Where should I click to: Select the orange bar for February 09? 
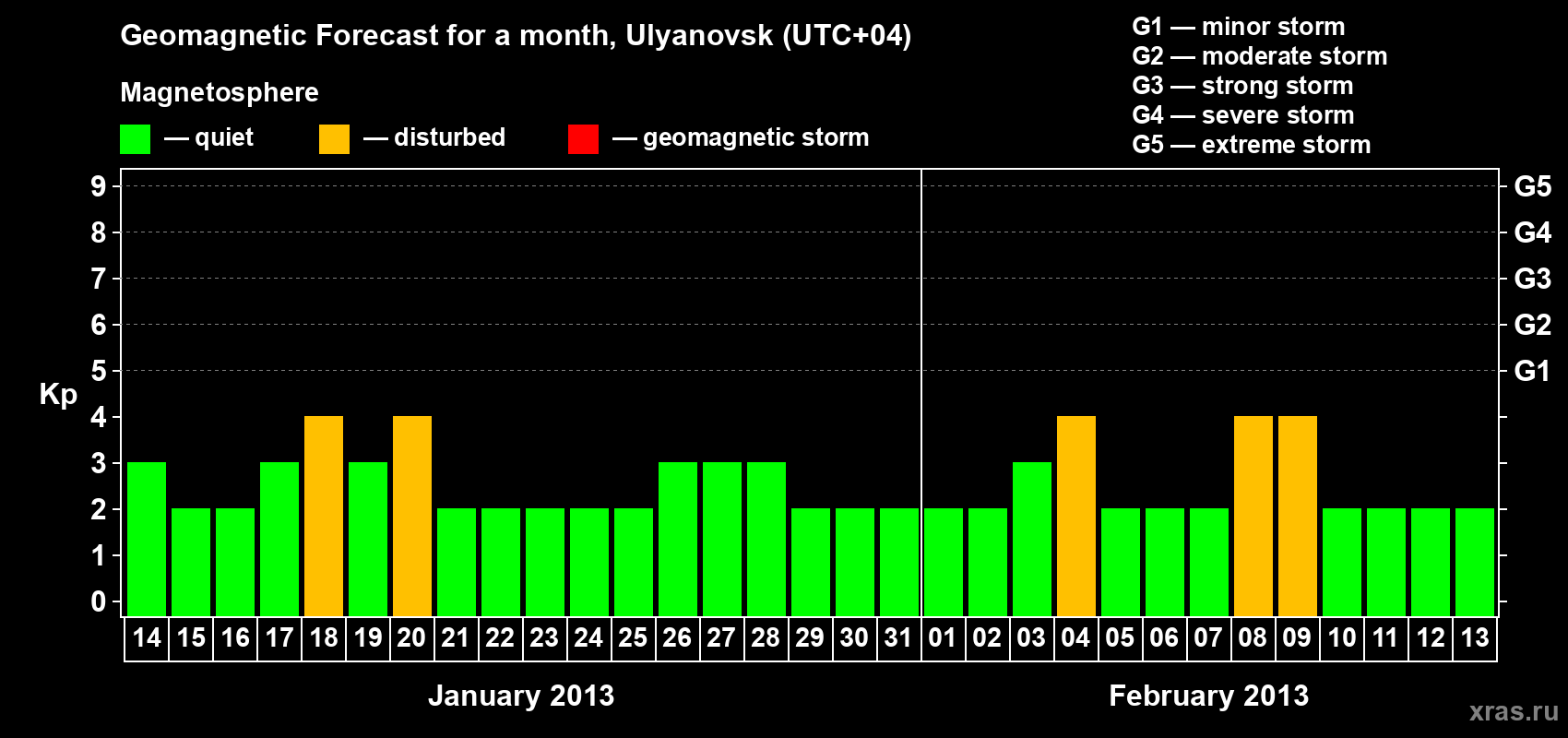coord(1298,517)
